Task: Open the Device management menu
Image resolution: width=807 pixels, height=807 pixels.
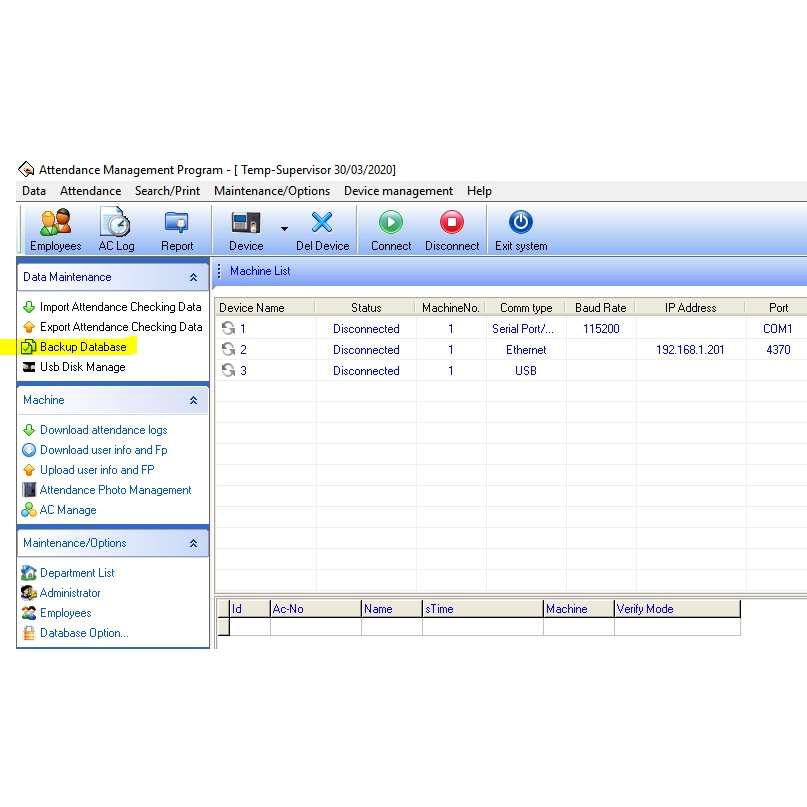Action: coord(398,191)
